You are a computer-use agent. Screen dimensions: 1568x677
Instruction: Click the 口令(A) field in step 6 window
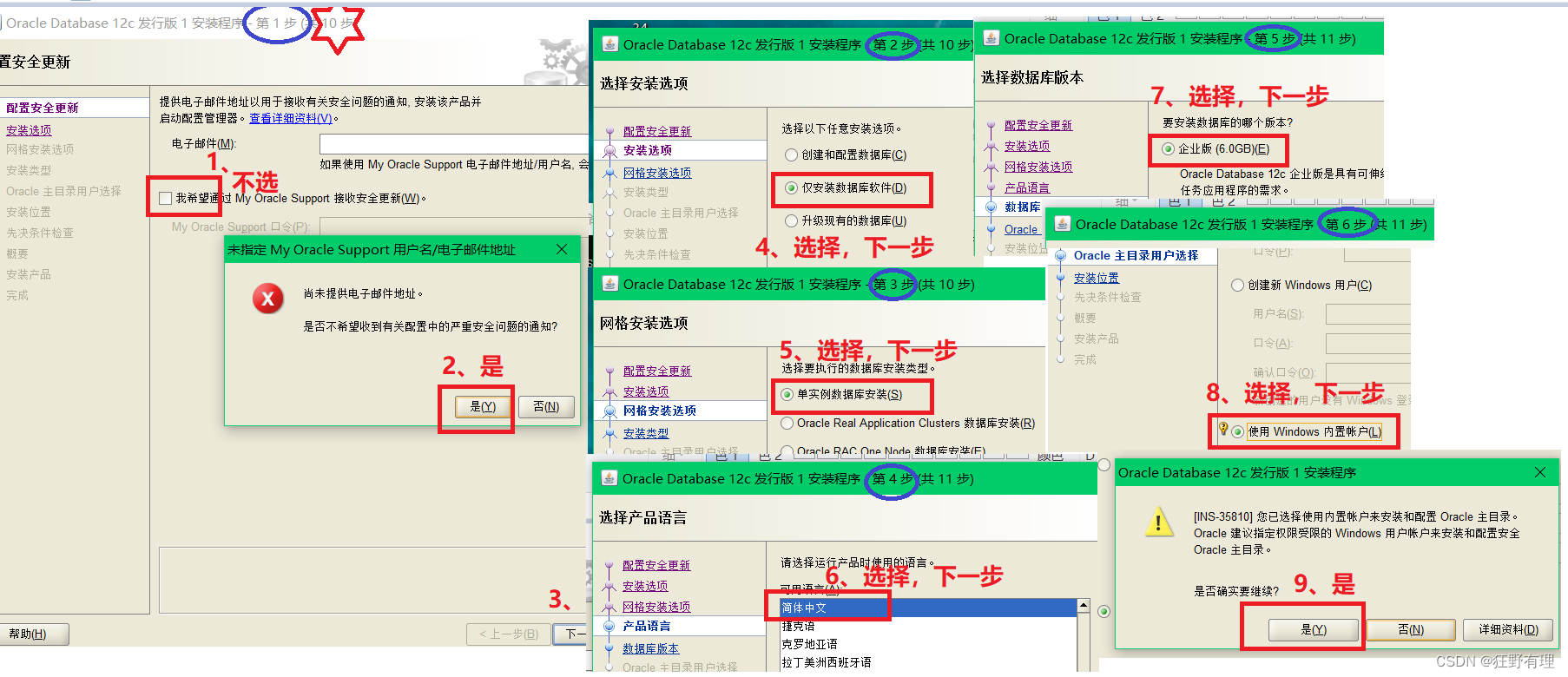point(1367,344)
